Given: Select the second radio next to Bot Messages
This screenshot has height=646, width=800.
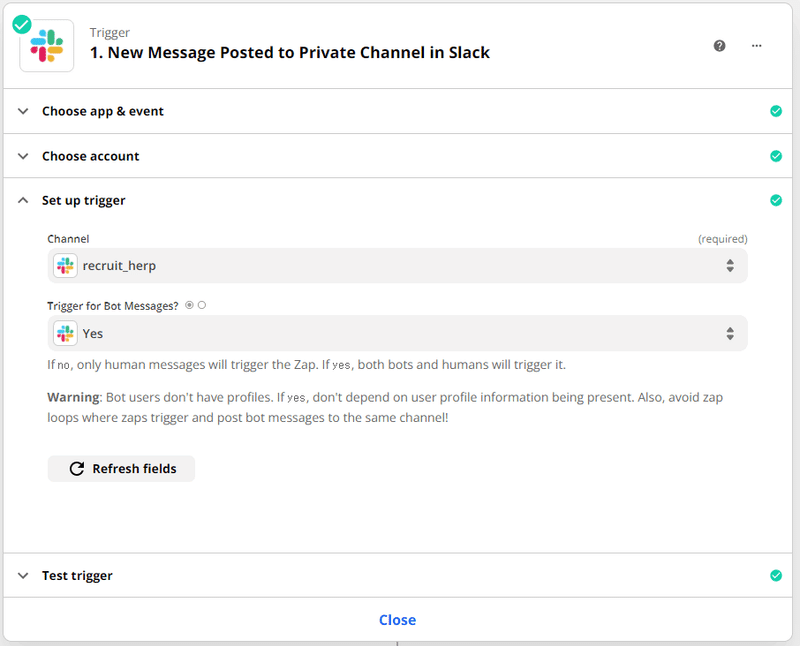Looking at the screenshot, I should click(x=202, y=305).
